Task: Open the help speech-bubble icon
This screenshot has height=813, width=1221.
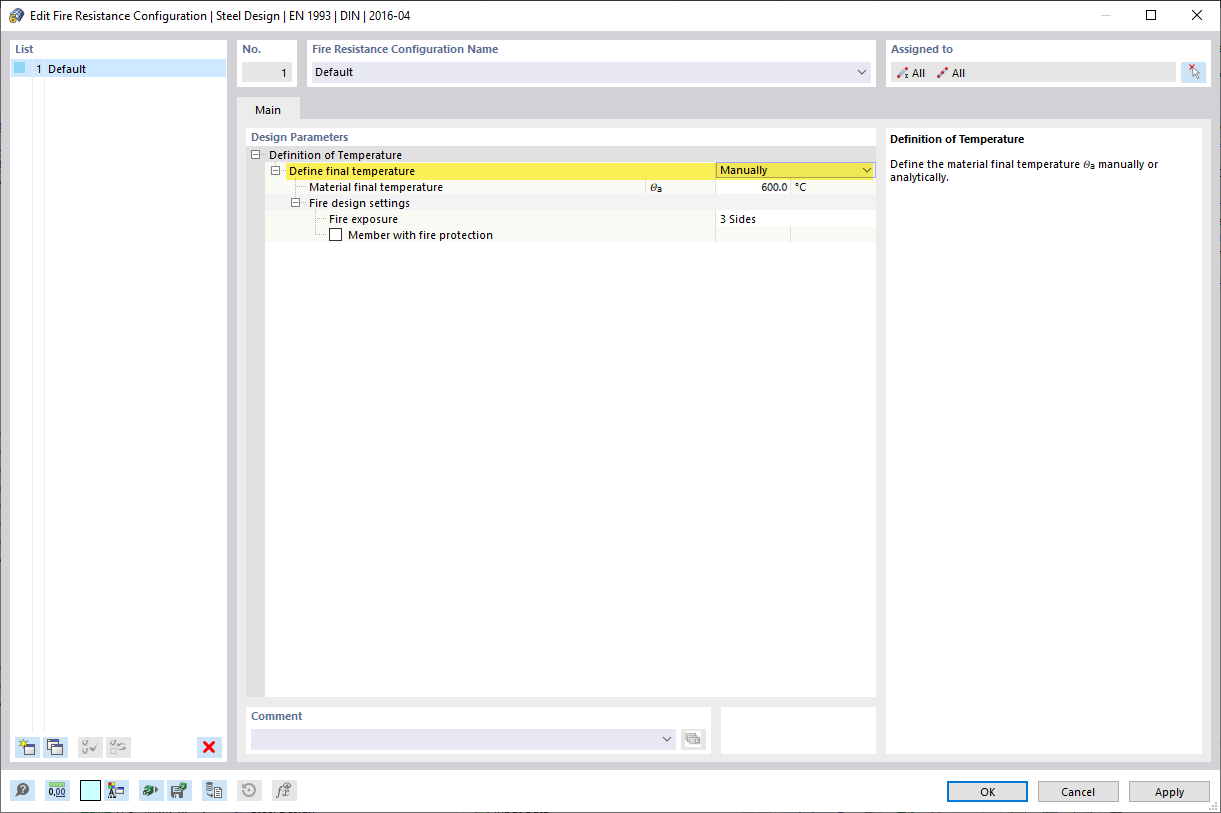Action: [22, 790]
